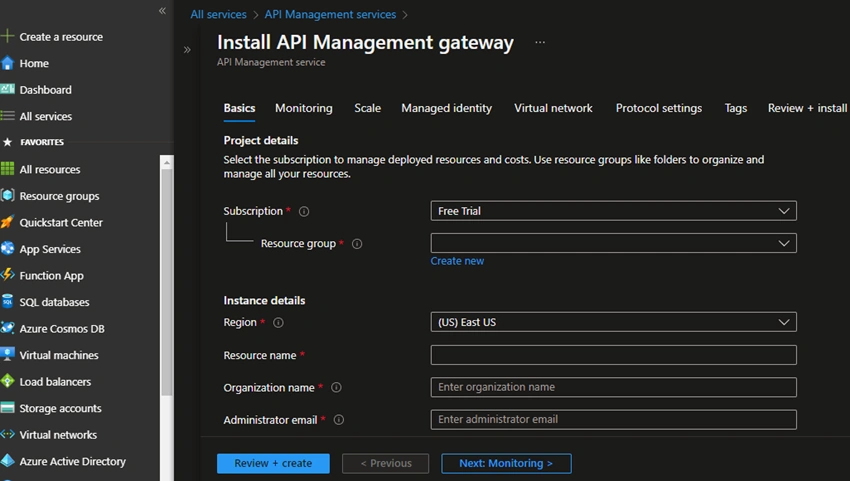The image size is (850, 481).
Task: Click the sidebar scrollbar up arrow
Action: click(x=167, y=162)
